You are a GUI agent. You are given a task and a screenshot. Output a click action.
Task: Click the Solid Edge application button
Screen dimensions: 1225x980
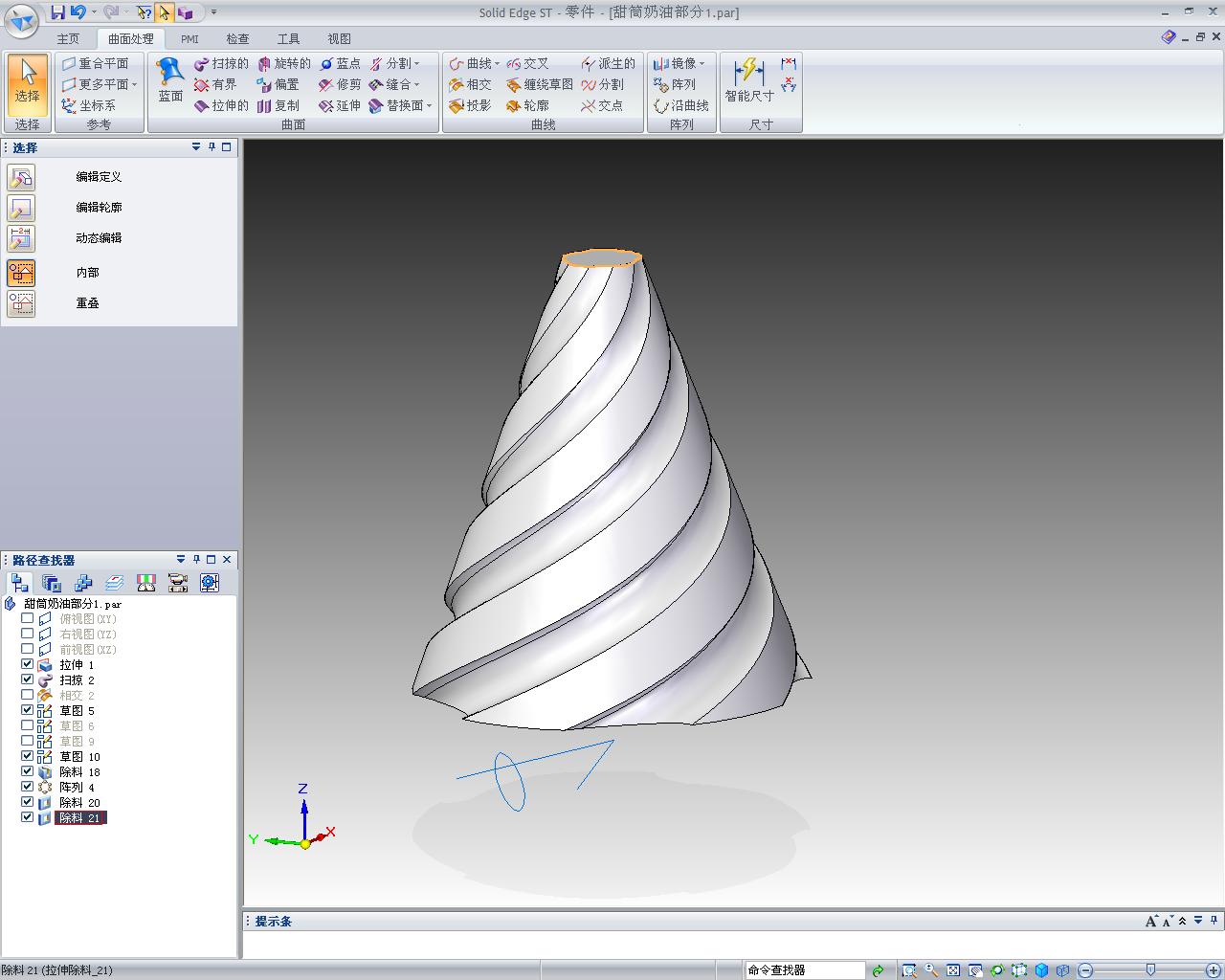point(22,20)
